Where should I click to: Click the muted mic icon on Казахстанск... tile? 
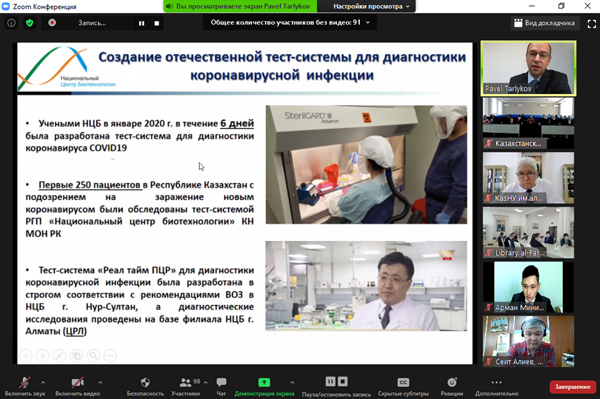[x=489, y=143]
